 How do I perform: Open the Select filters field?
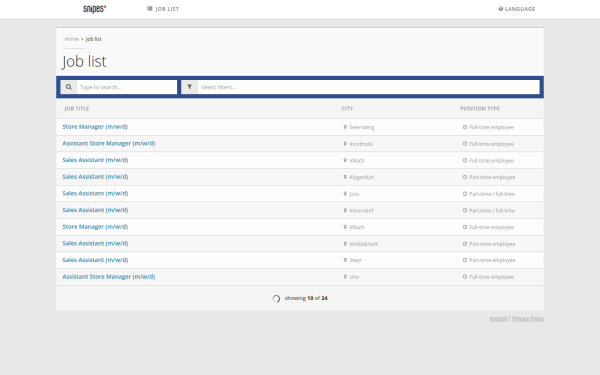[368, 87]
